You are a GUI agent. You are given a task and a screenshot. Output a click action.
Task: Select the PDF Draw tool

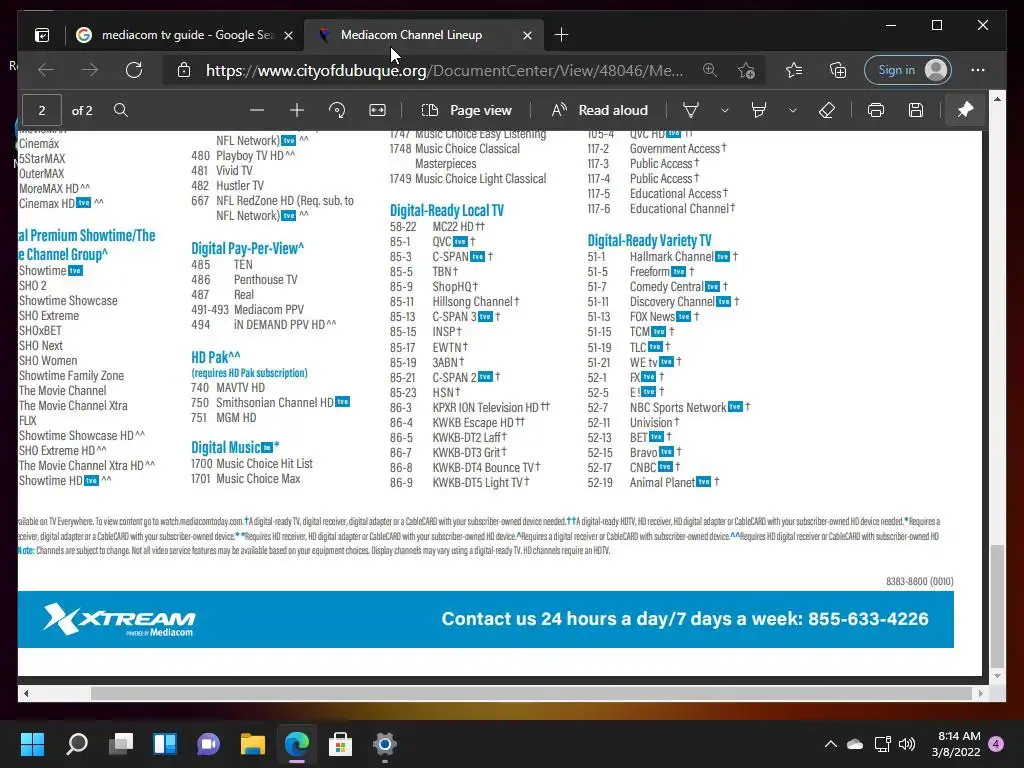[691, 110]
